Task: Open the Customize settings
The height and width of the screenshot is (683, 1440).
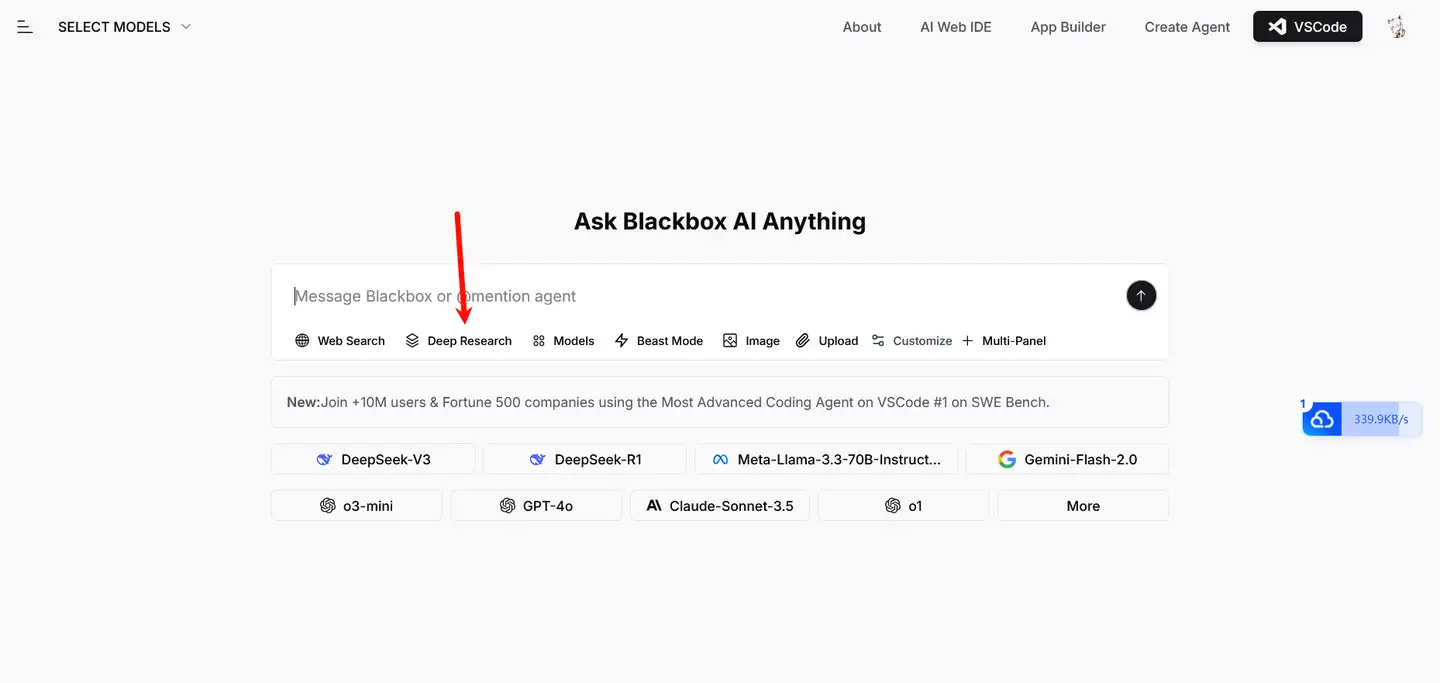Action: 912,341
